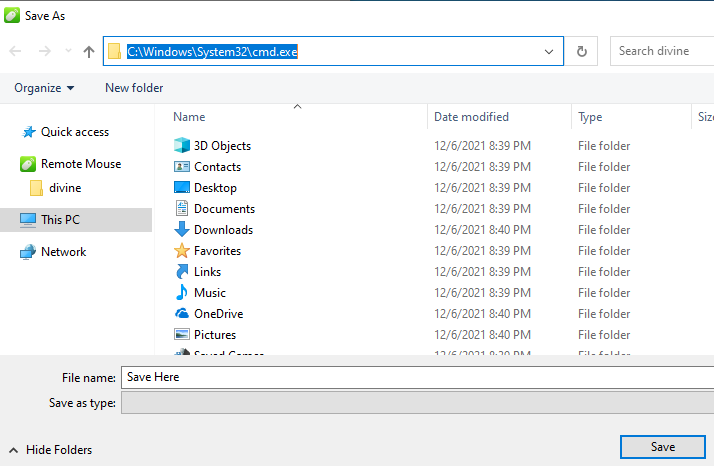This screenshot has width=714, height=466.
Task: Select the Music folder name
Action: click(210, 292)
